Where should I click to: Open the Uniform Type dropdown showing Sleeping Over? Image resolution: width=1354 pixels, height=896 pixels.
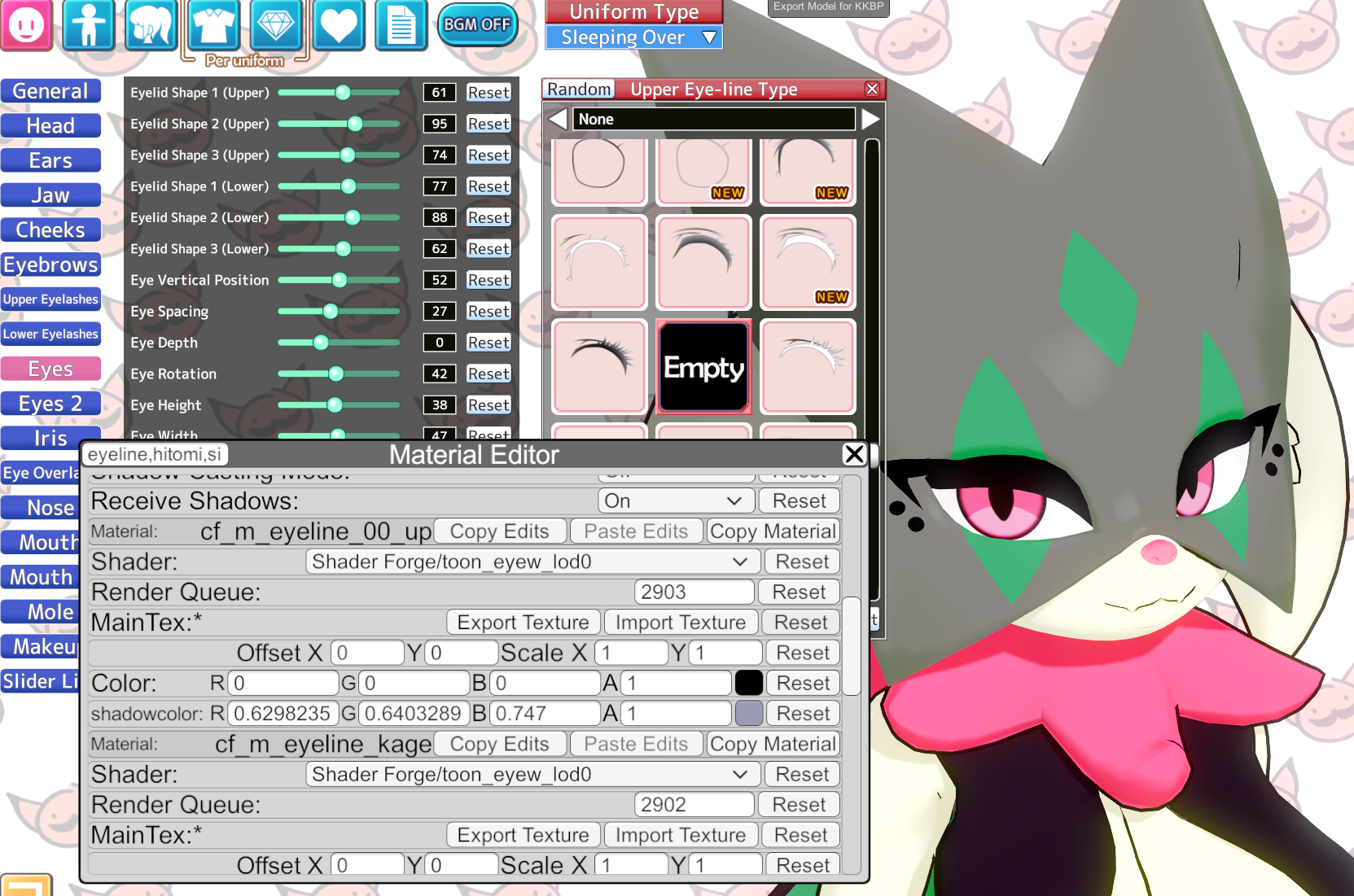click(633, 37)
